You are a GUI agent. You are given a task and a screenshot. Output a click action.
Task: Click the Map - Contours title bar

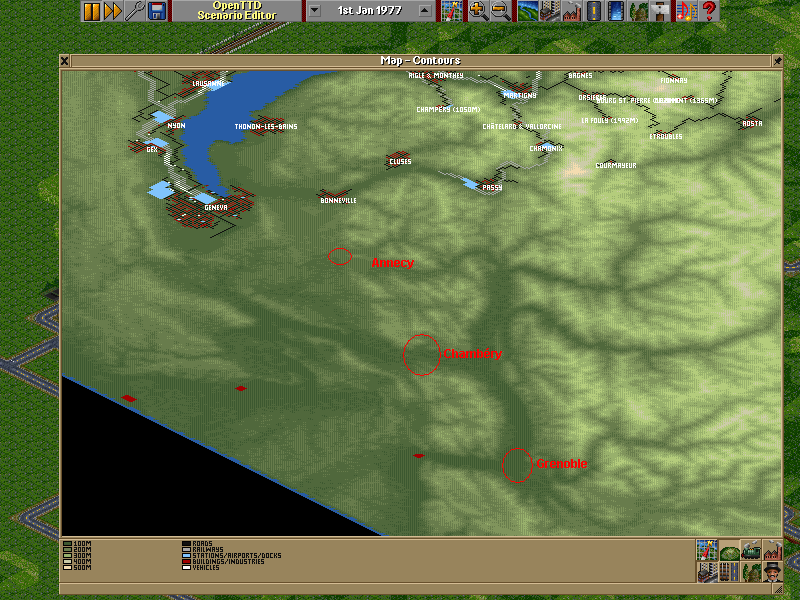pyautogui.click(x=420, y=61)
